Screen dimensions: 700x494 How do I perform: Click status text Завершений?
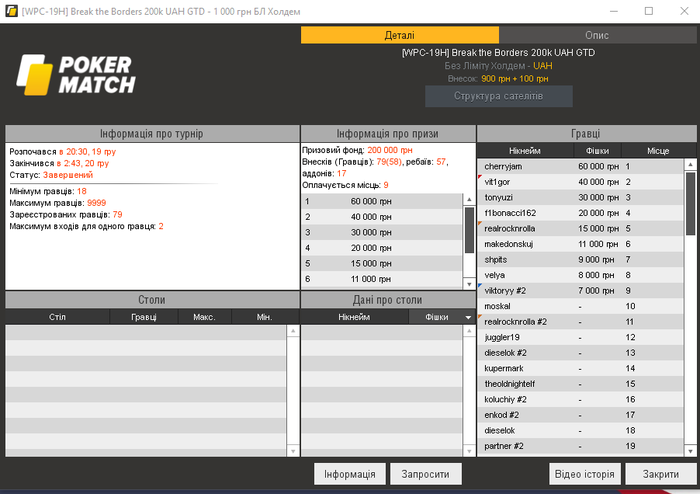[68, 175]
